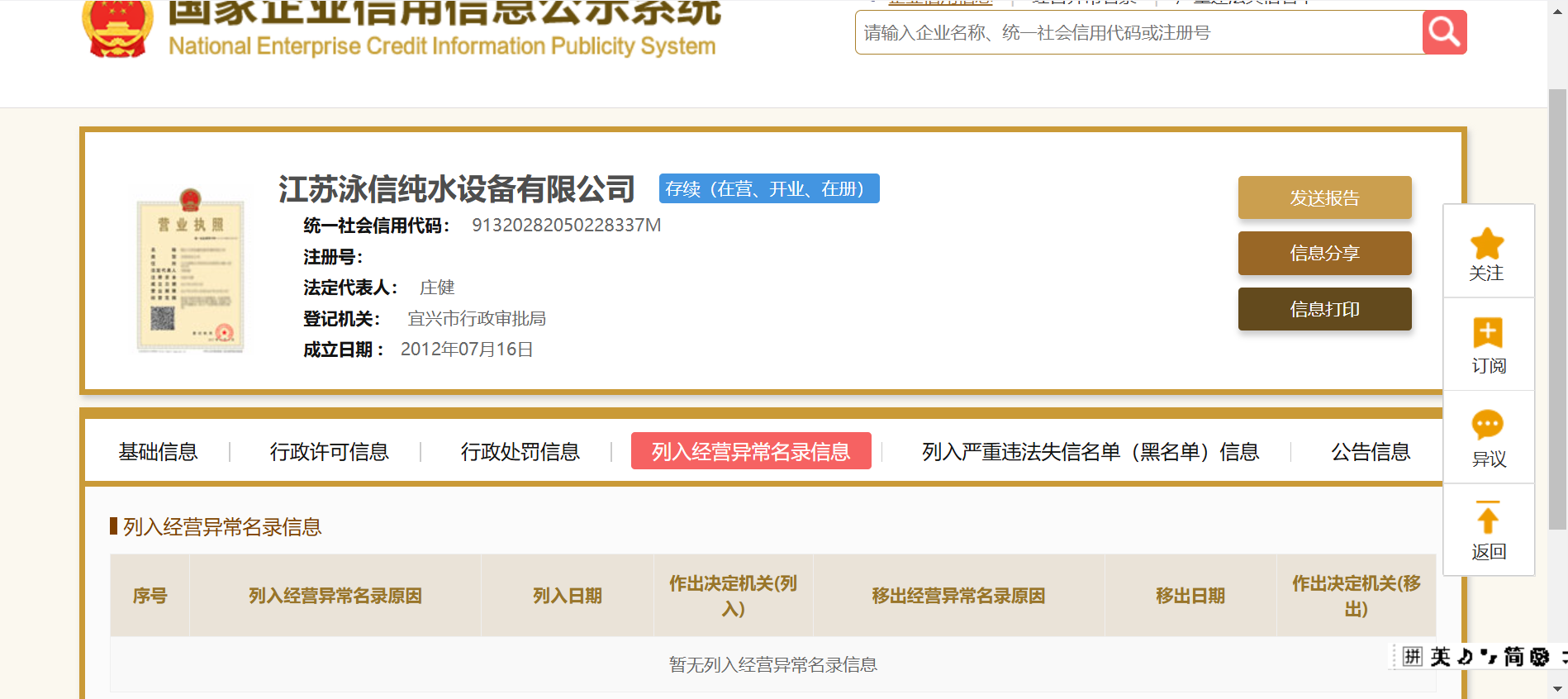Open IME settings gear icon
The image size is (1568, 699).
1540,657
